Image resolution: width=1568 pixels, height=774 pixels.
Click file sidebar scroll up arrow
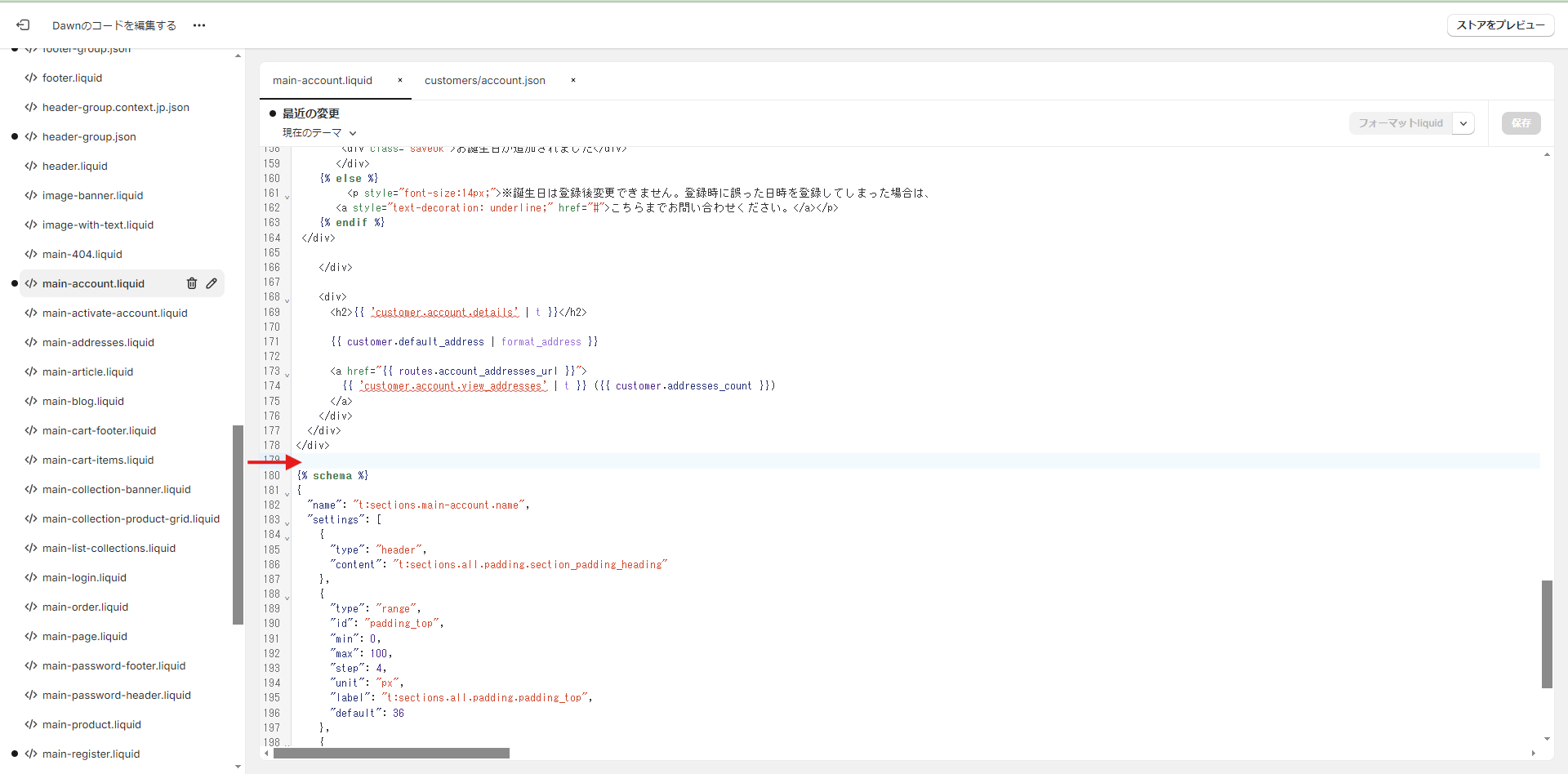tap(238, 56)
